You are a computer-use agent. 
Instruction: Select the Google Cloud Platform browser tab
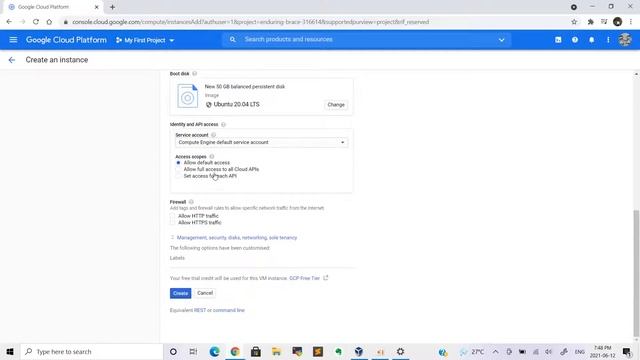(x=53, y=7)
